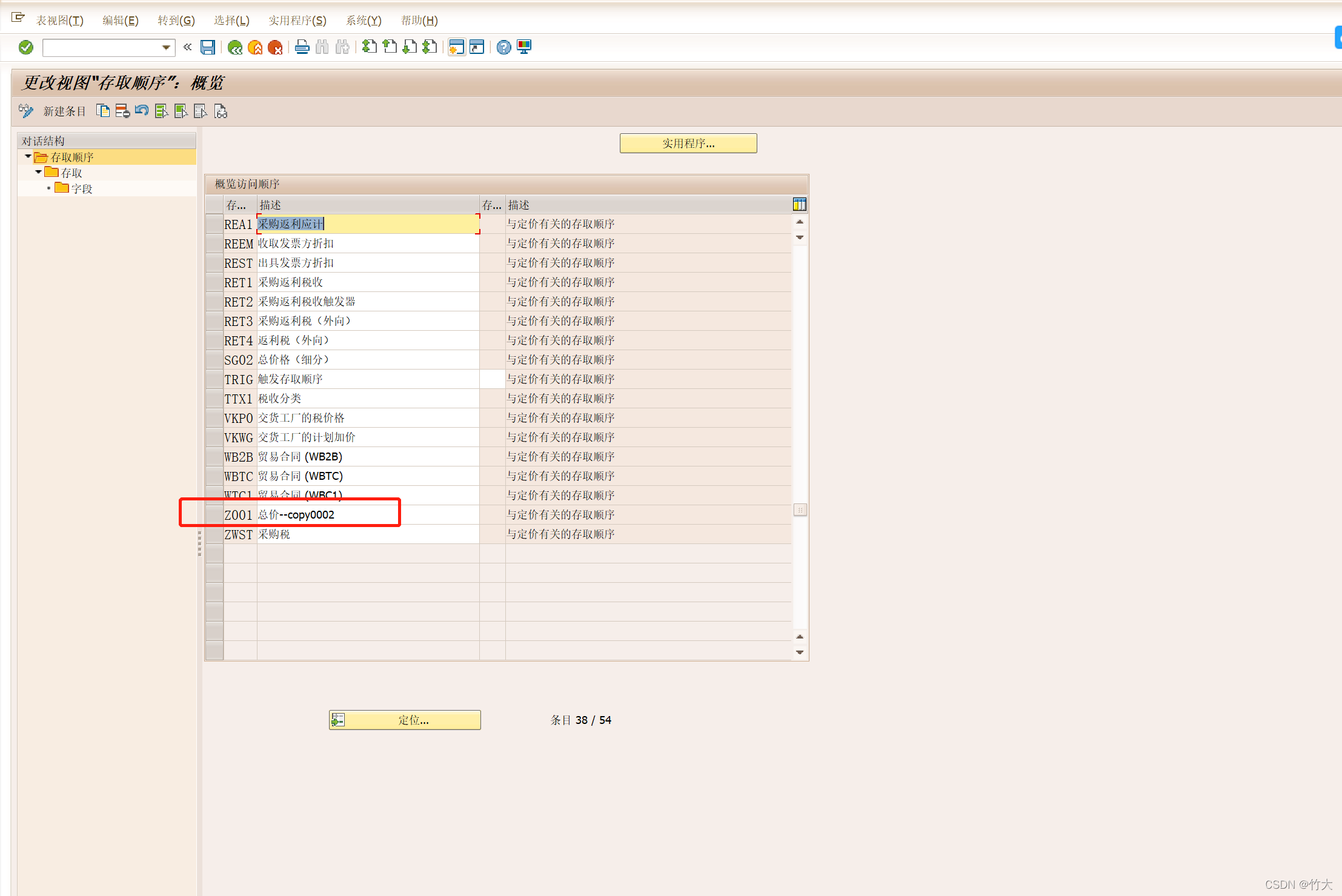Select the row marker for REEM
Screen dimensions: 1342x896
pyautogui.click(x=214, y=244)
